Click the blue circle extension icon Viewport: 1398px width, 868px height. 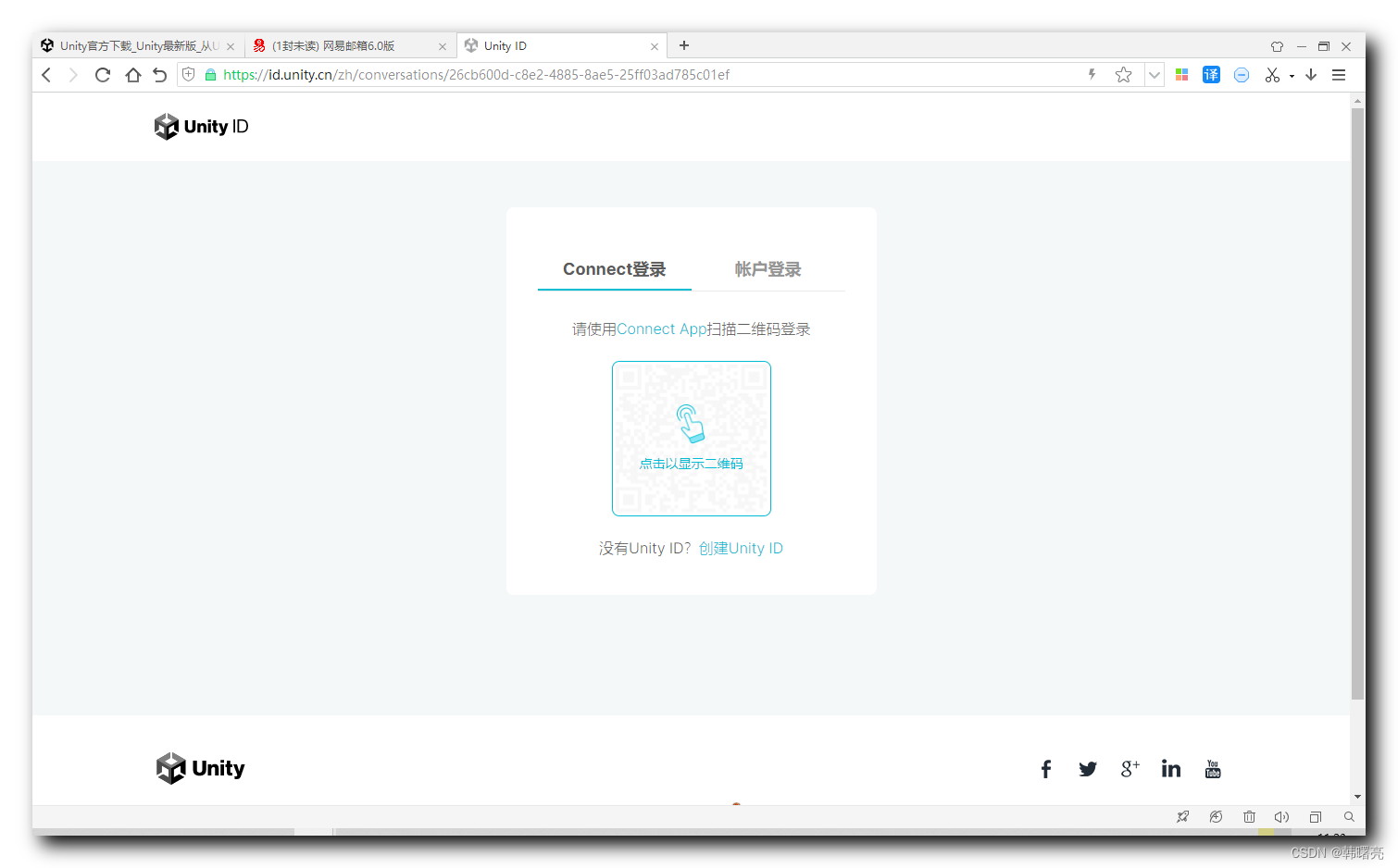pos(1242,75)
